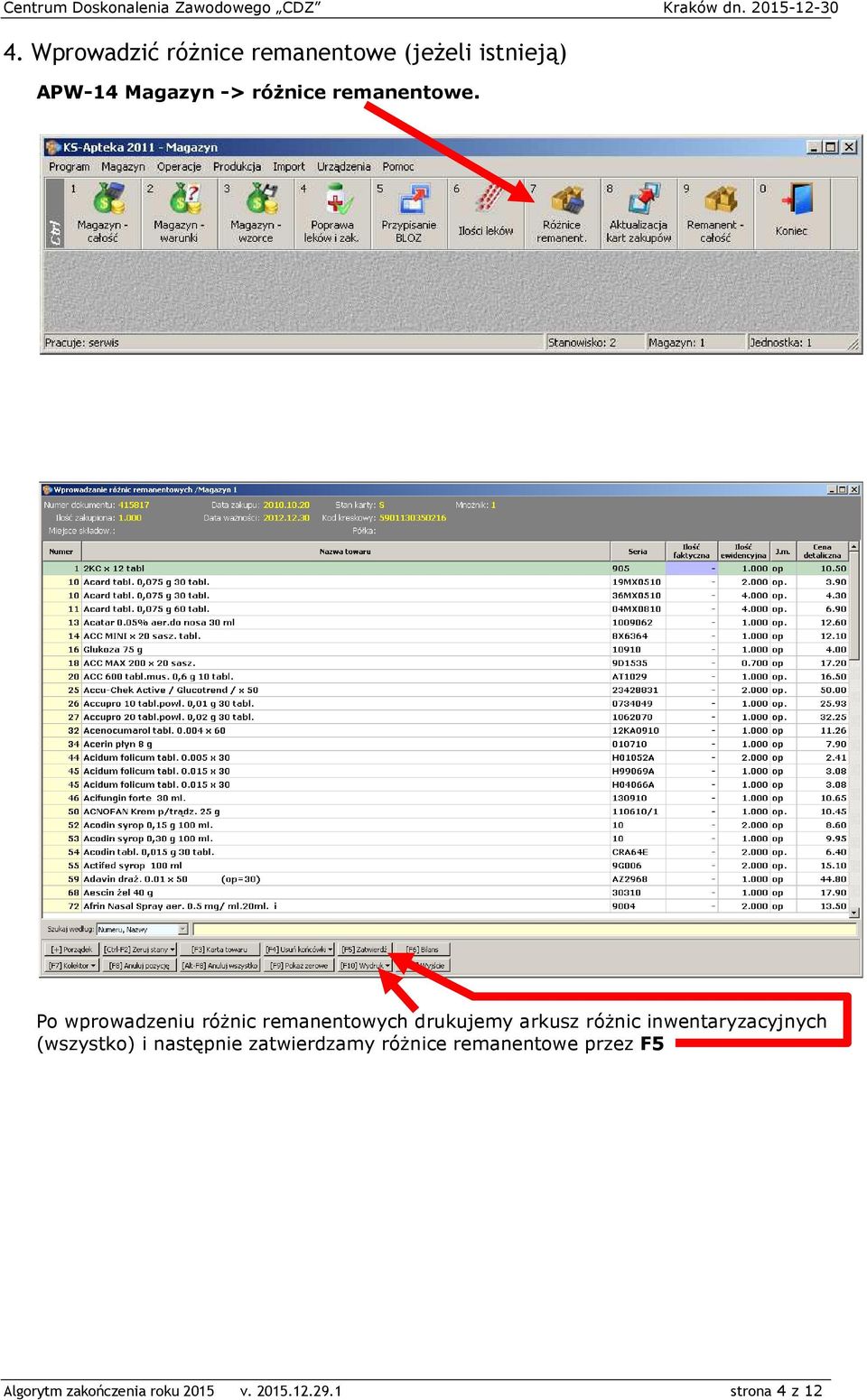
Task: Select row ACC MINI x 20 sasz. tabl.
Action: point(446,636)
